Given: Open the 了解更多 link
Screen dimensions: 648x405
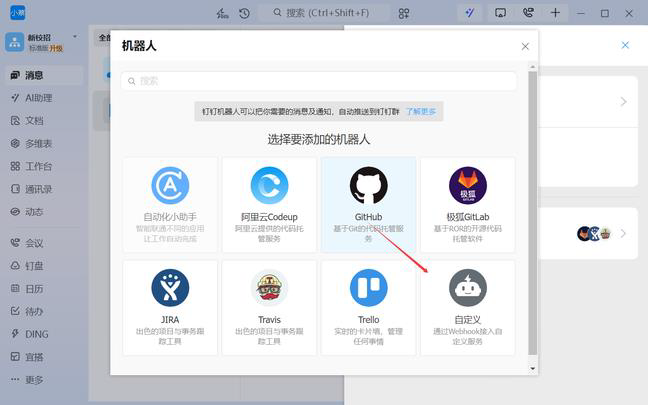Looking at the screenshot, I should 421,112.
